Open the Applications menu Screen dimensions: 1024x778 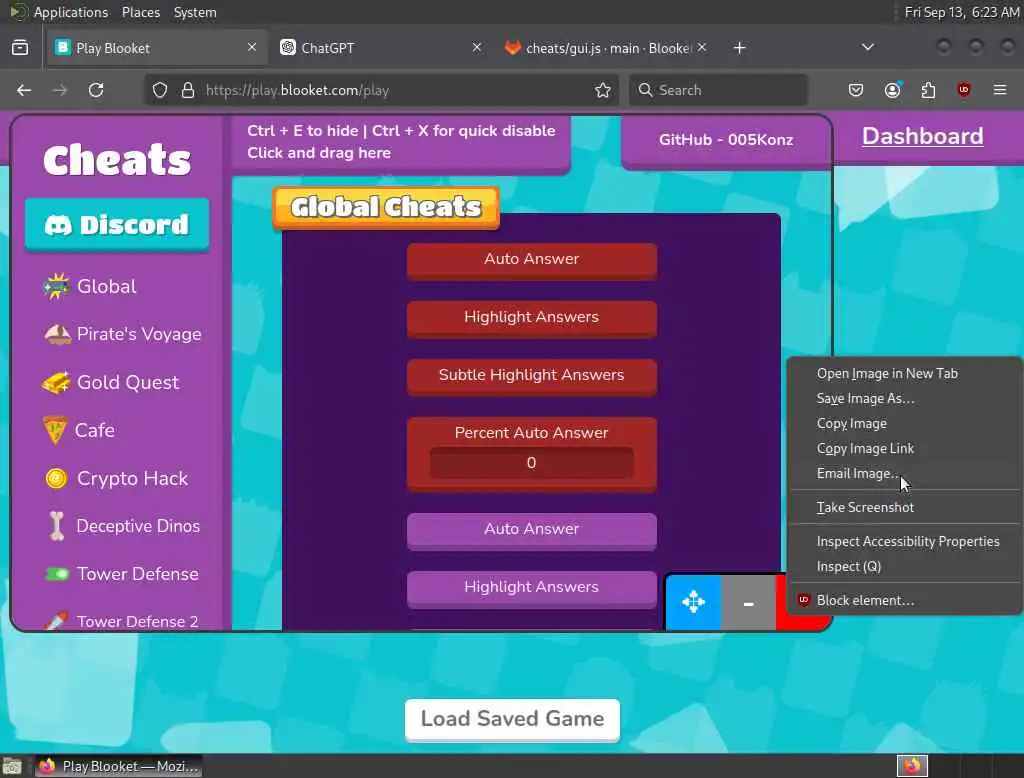point(71,12)
